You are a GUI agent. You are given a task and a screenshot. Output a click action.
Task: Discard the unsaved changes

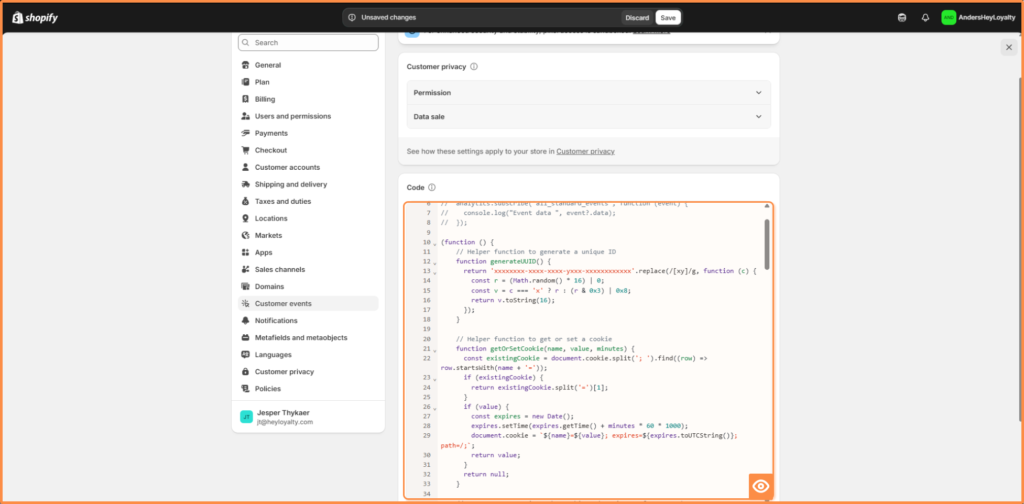(637, 17)
